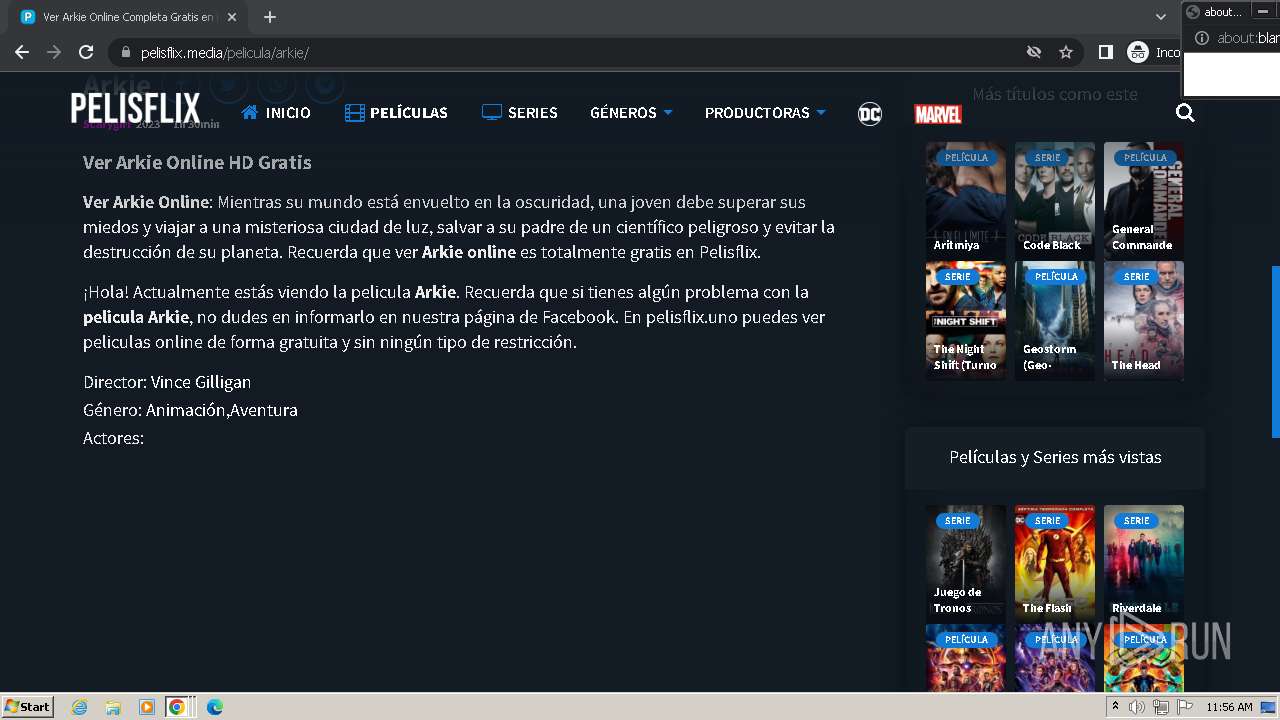
Task: Click the about:blank popup page info icon
Action: click(1201, 38)
